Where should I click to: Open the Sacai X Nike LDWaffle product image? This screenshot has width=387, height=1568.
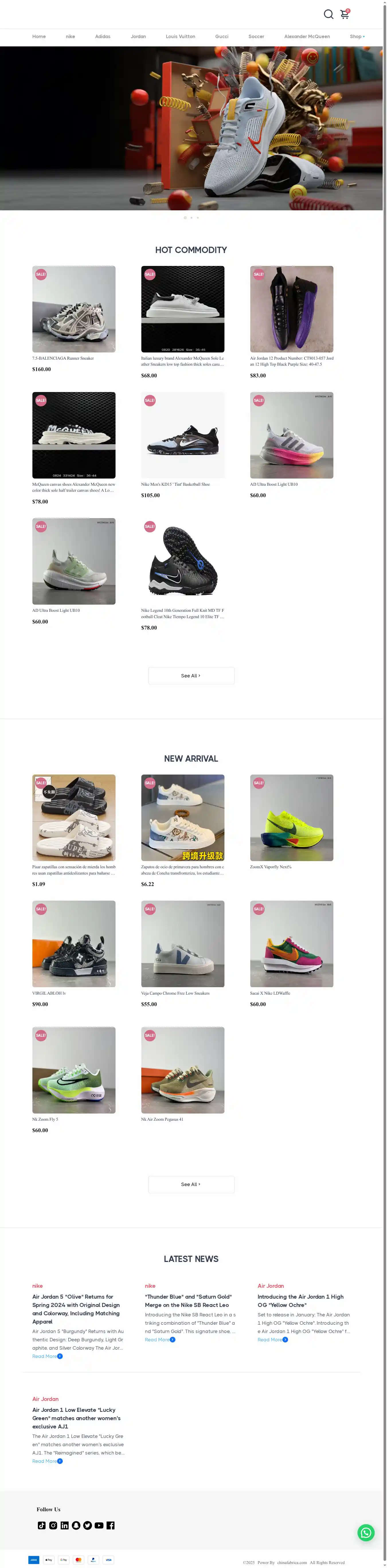click(292, 944)
